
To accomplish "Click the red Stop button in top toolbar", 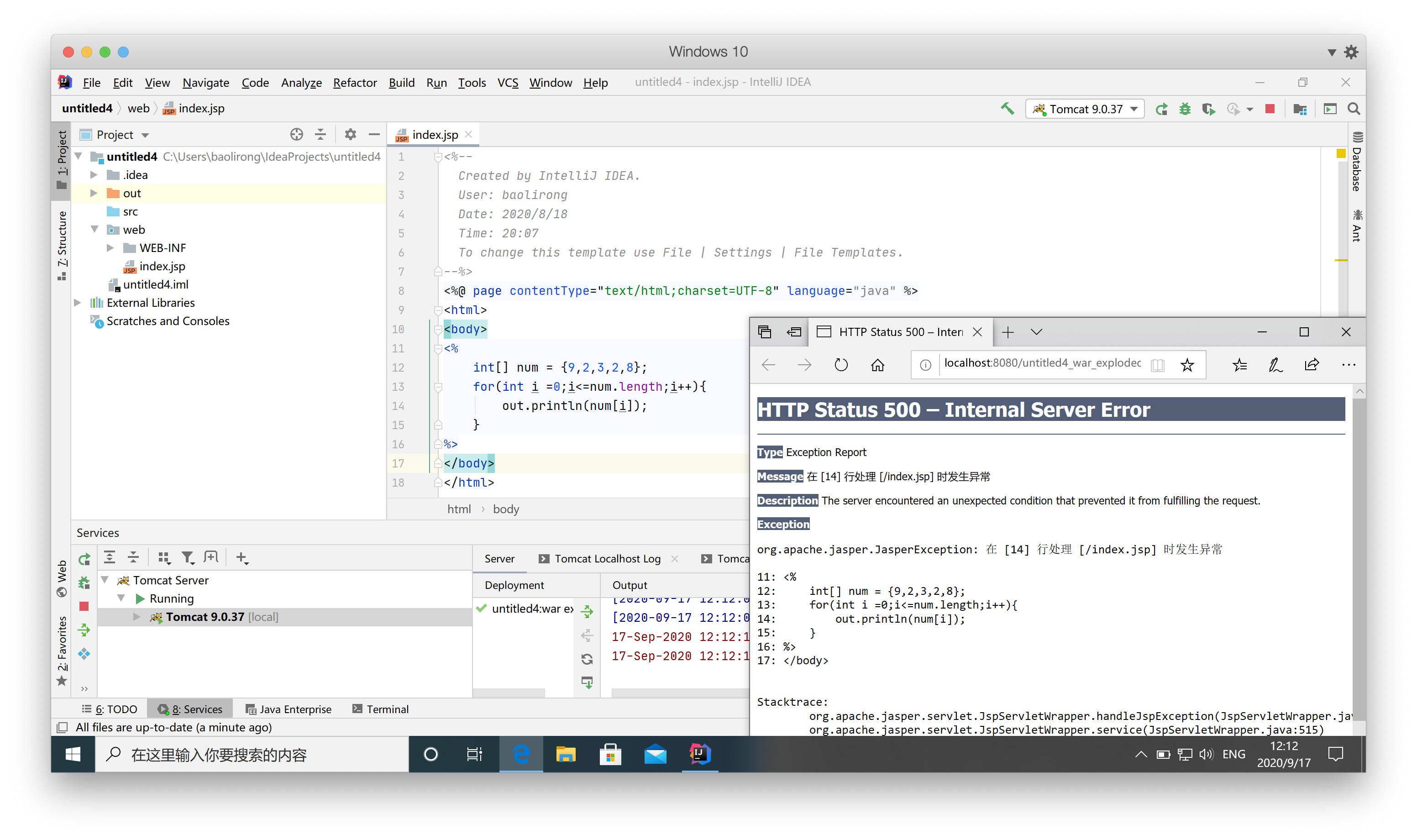I will (1270, 109).
